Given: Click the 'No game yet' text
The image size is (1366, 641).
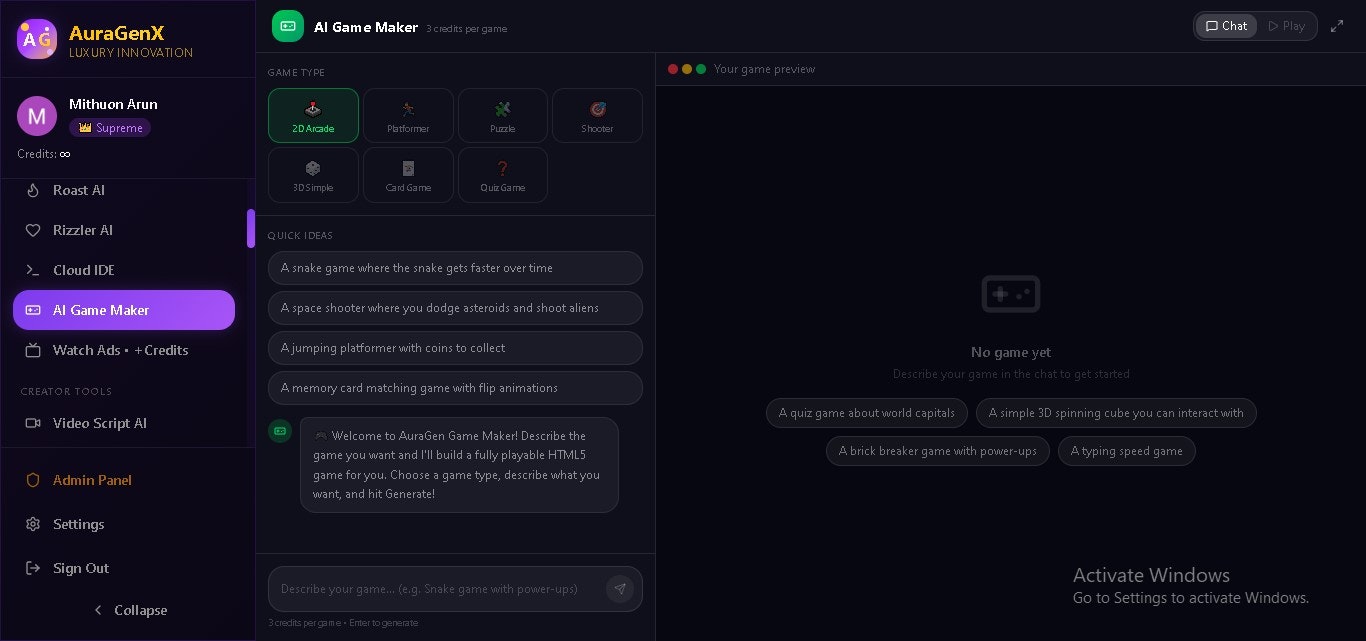Looking at the screenshot, I should pos(1011,352).
